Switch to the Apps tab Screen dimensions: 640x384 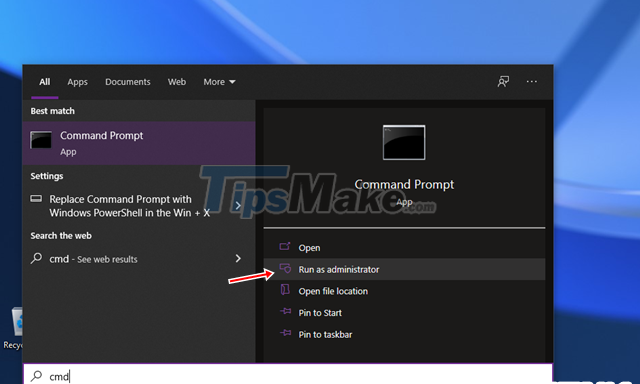tap(78, 82)
